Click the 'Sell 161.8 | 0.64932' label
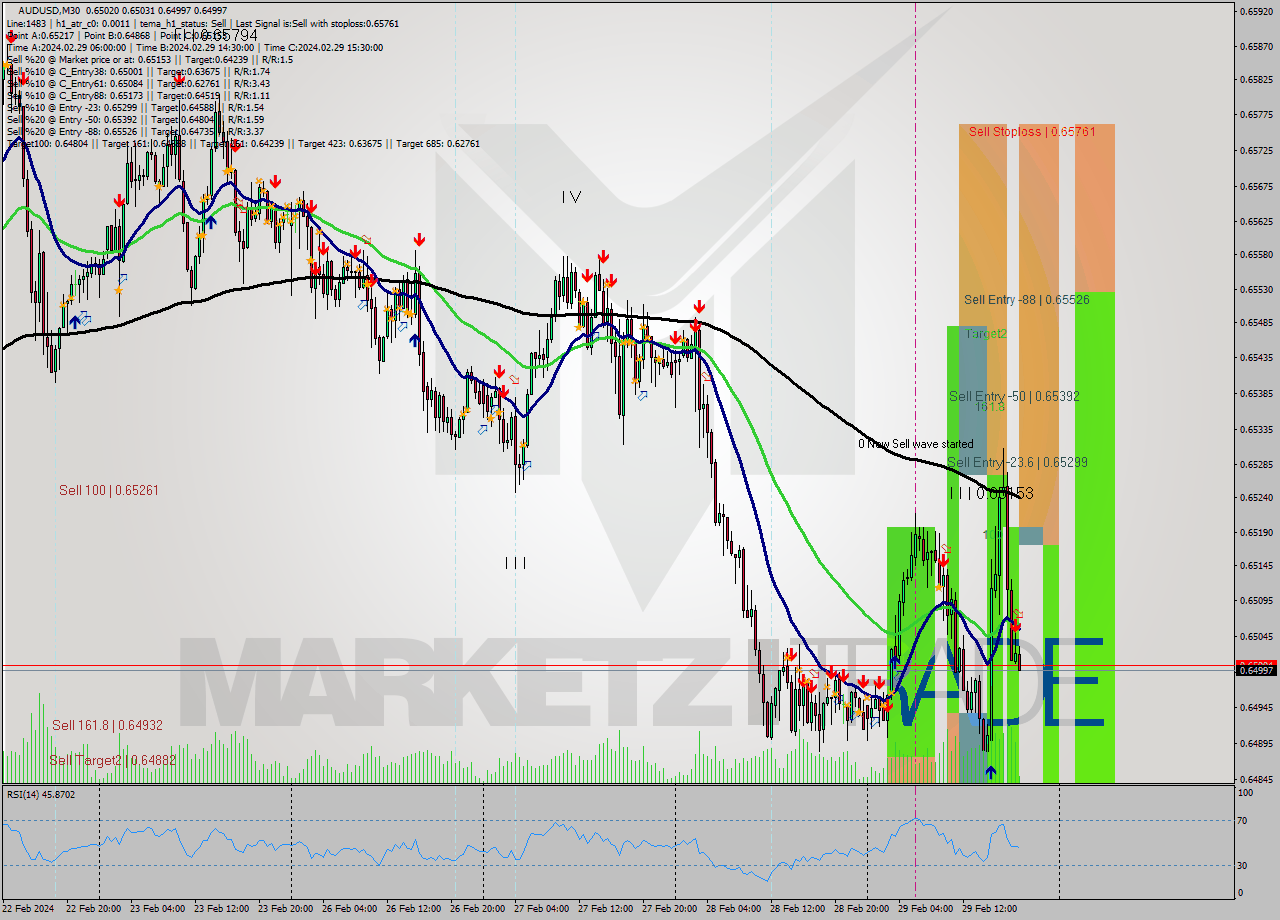1280x920 pixels. pyautogui.click(x=107, y=724)
